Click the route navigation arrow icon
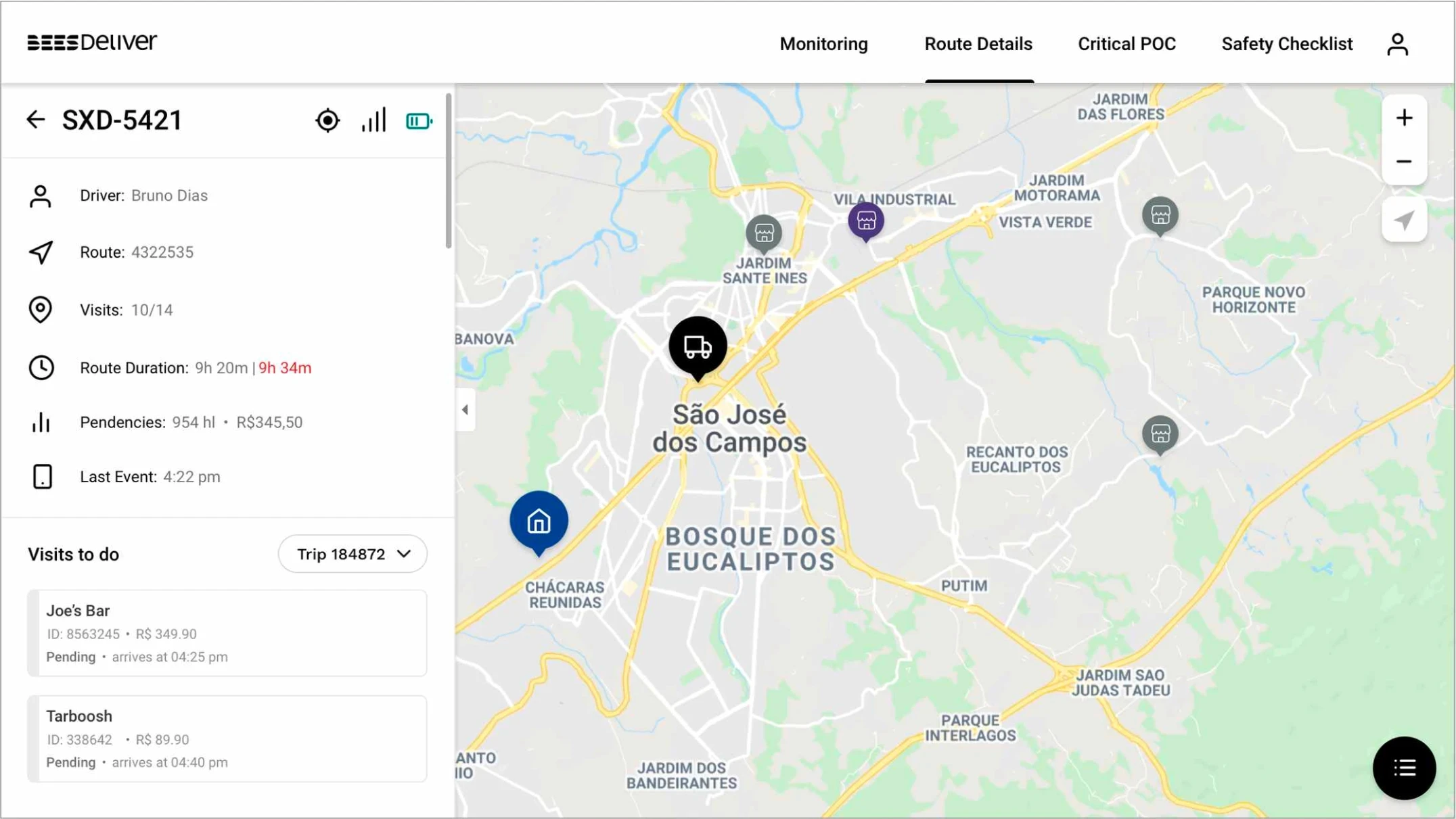Image resolution: width=1456 pixels, height=819 pixels. [x=41, y=252]
